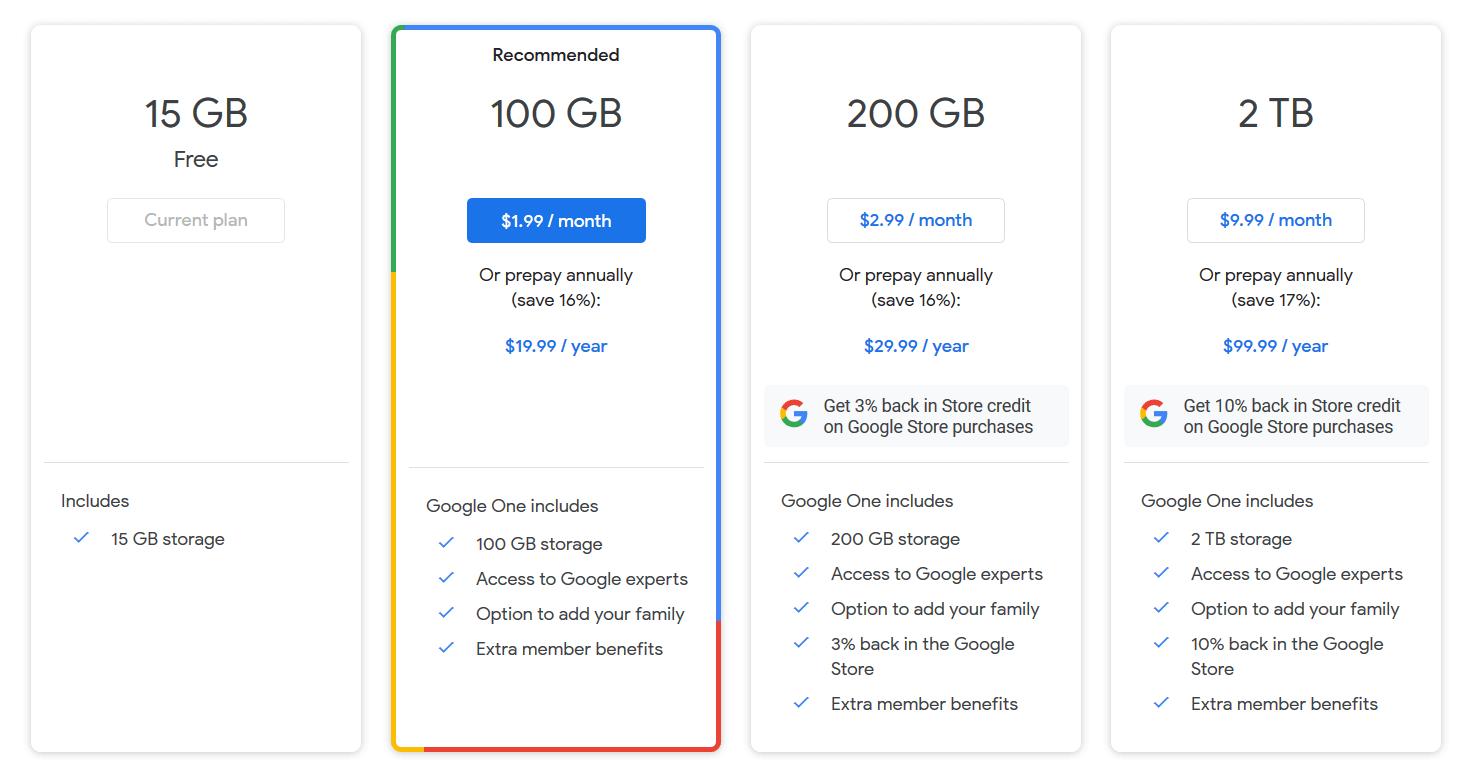The image size is (1460, 766).
Task: Click the Current plan button
Action: coord(195,220)
